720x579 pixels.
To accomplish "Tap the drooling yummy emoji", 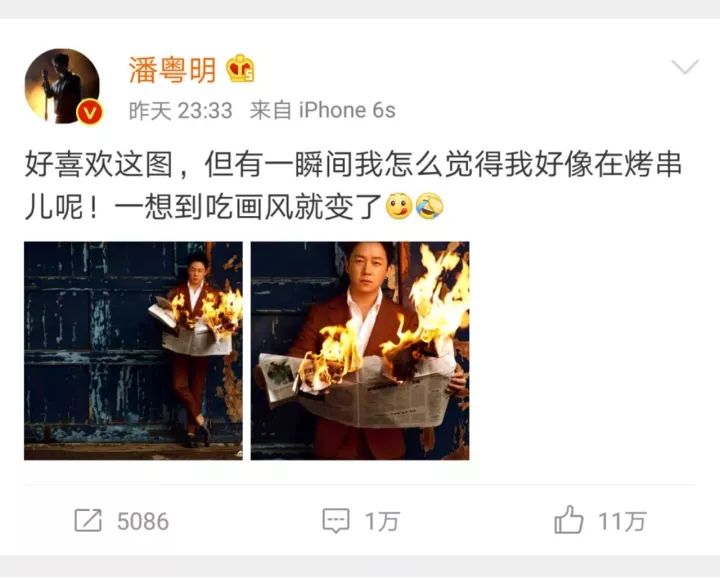I will click(x=399, y=206).
